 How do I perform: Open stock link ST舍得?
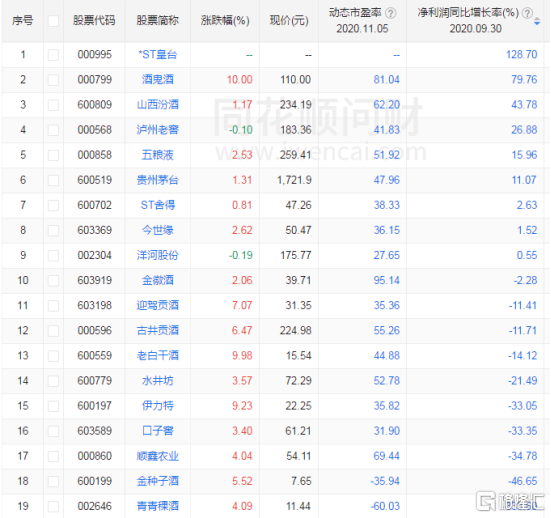157,205
